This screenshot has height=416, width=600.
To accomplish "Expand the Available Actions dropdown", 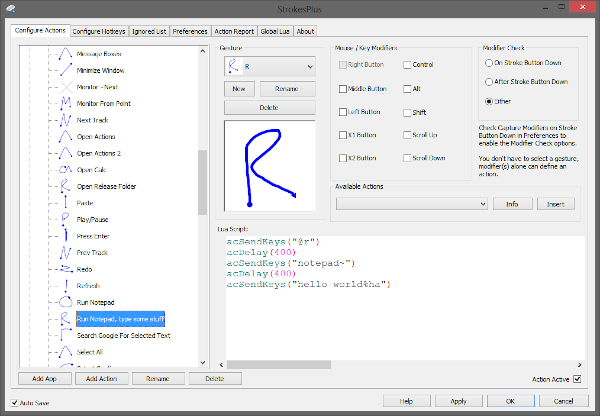I will coord(412,203).
